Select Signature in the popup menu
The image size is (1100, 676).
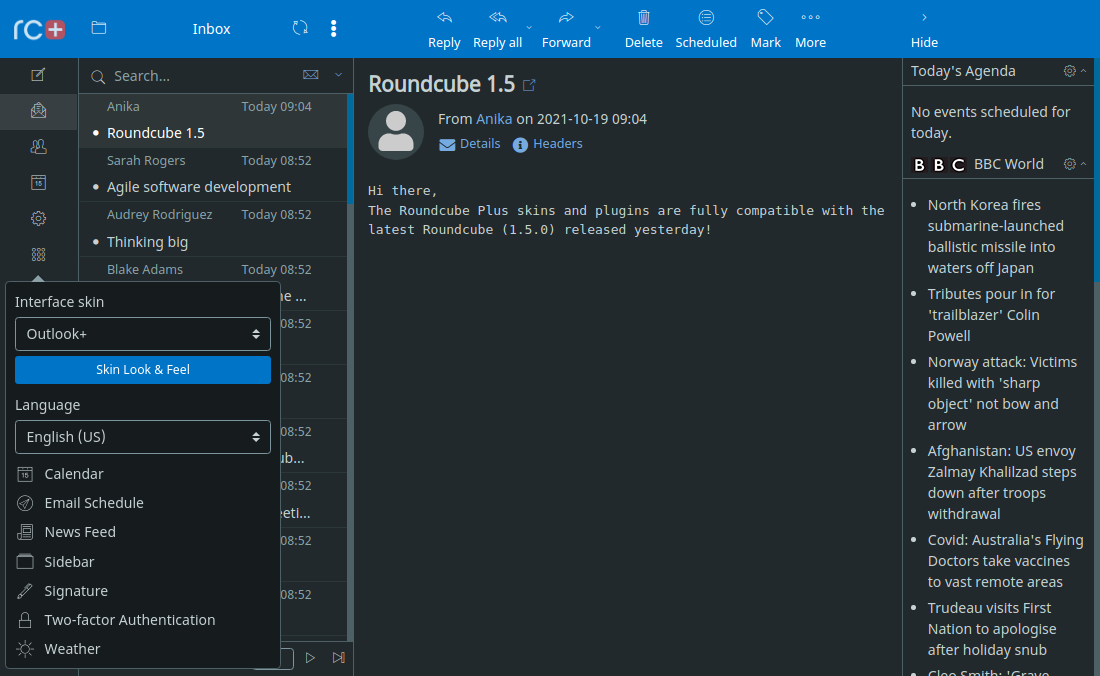click(142, 591)
